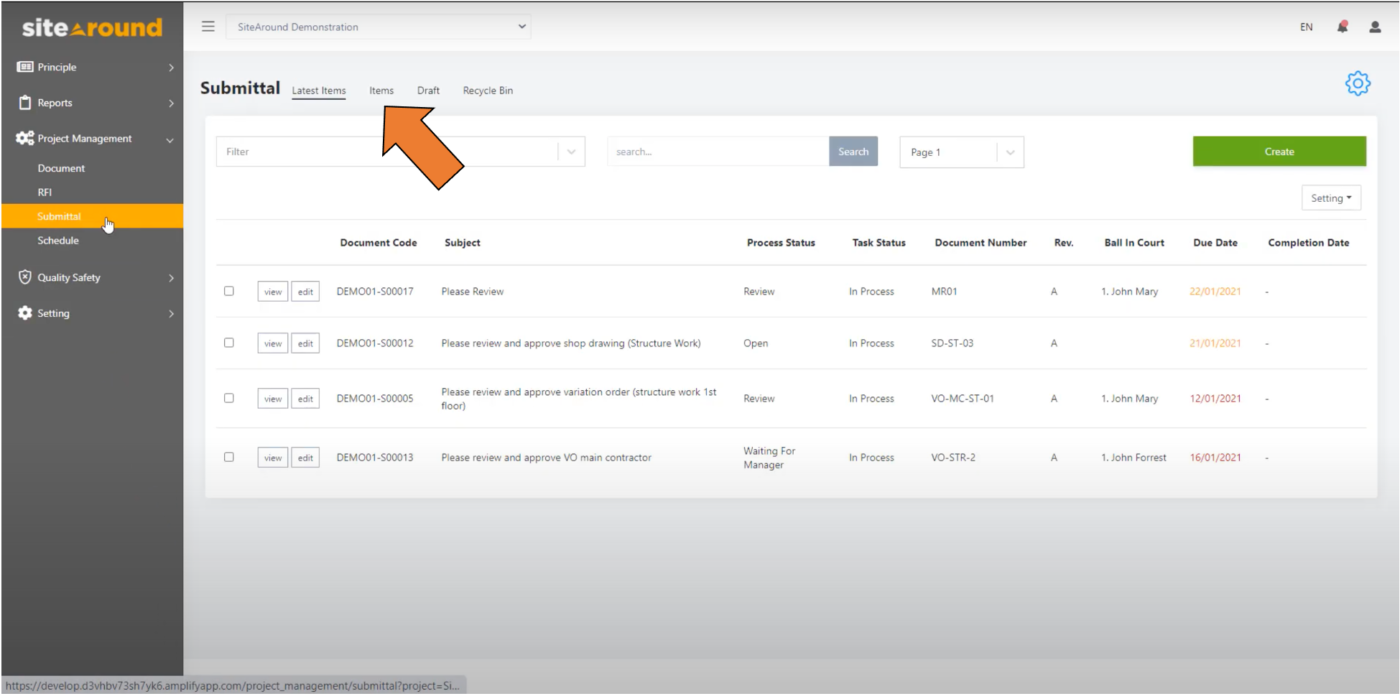1400x694 pixels.
Task: Click view for DEMO01-S00017
Action: tap(273, 292)
